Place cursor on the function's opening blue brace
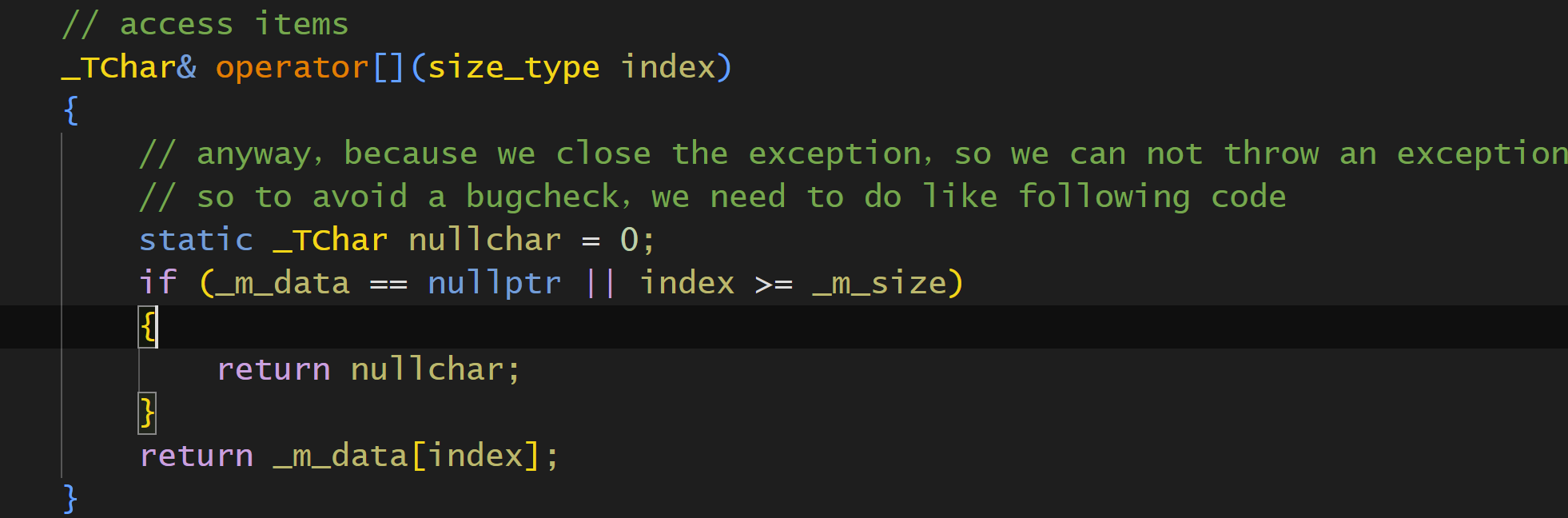This screenshot has width=1568, height=518. tap(71, 110)
